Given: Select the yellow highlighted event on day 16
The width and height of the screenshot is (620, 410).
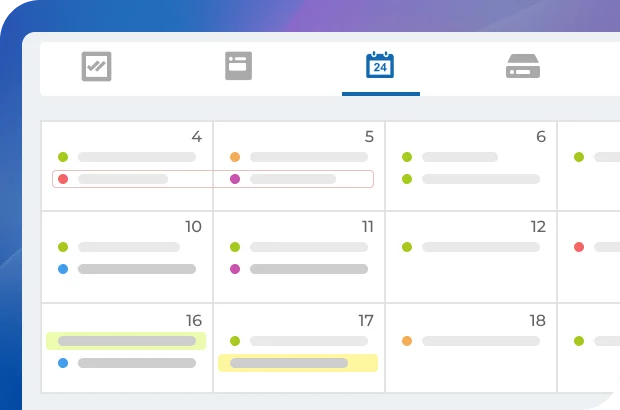Looking at the screenshot, I should coord(126,341).
